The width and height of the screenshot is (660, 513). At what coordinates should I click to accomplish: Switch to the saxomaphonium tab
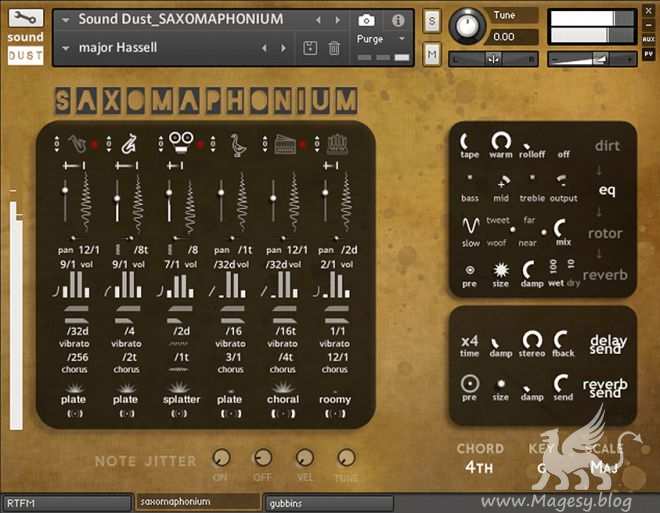[198, 502]
